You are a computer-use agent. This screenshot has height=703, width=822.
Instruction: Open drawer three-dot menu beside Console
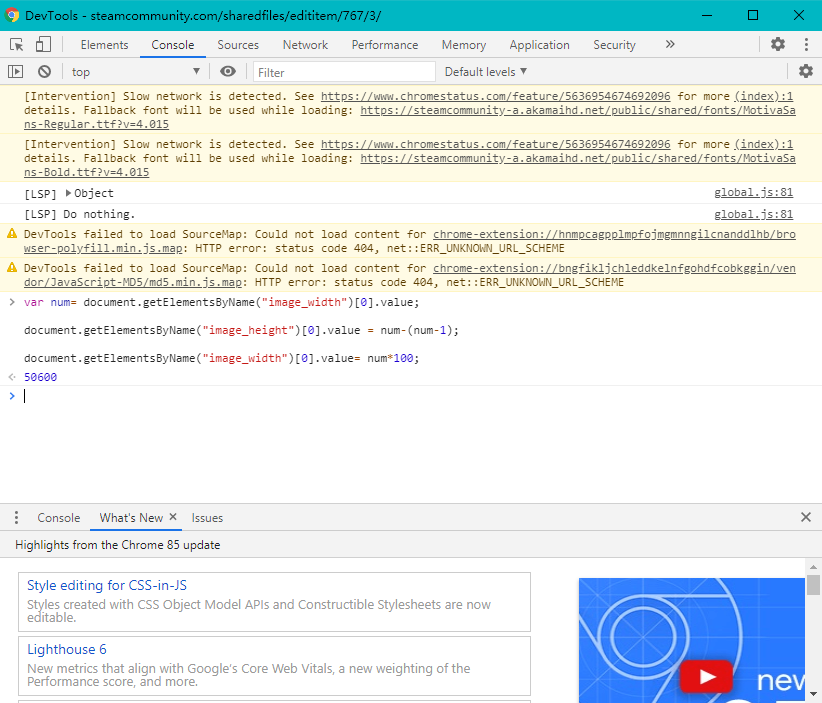pos(16,518)
